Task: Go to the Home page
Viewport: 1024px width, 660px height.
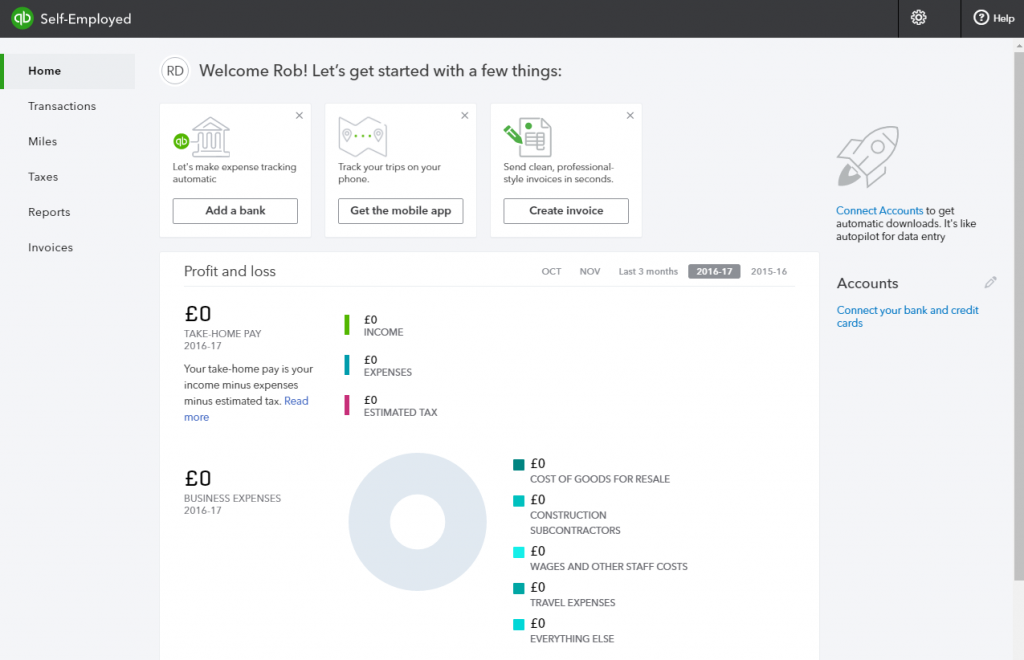Action: [x=69, y=71]
